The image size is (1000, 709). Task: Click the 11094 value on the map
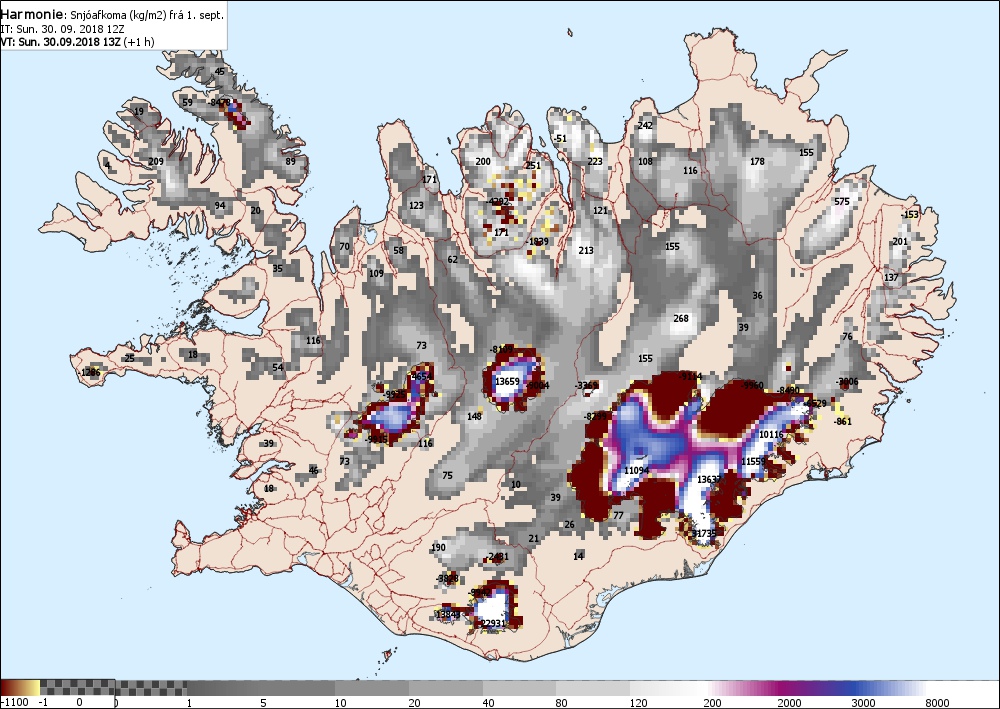pyautogui.click(x=636, y=470)
